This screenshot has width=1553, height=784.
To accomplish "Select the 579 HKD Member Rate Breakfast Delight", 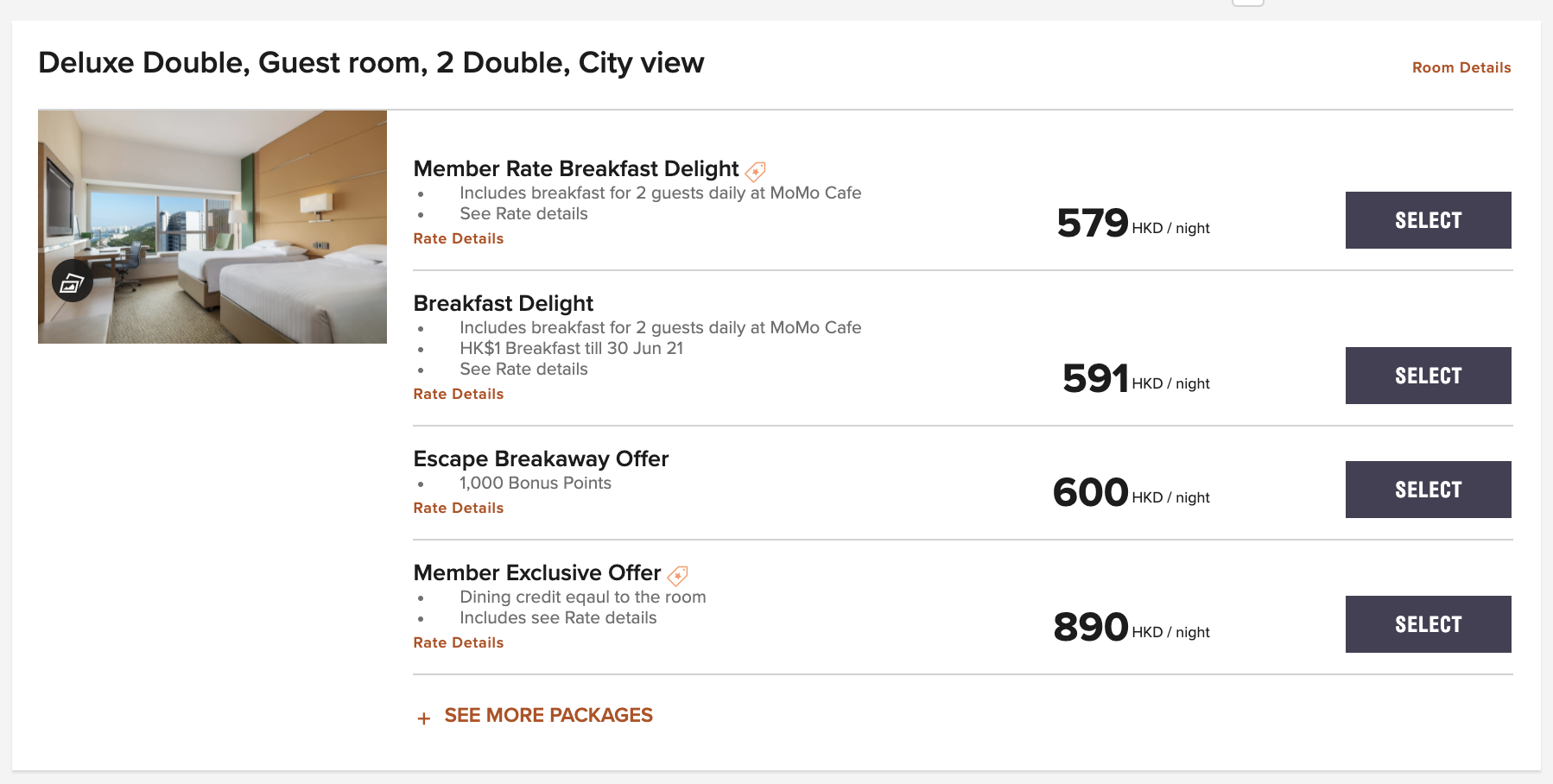I will tap(1429, 220).
